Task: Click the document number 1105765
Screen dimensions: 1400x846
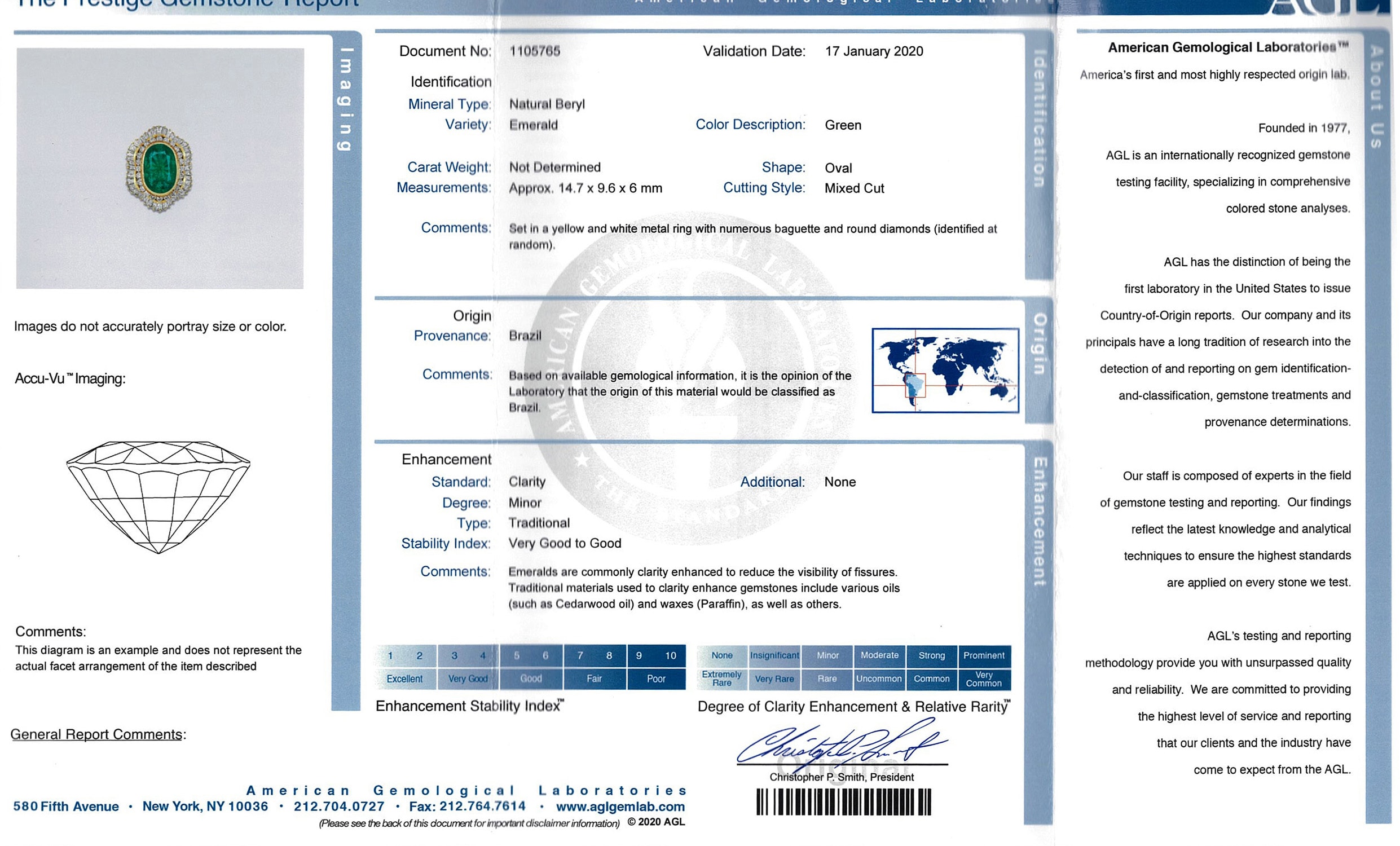Action: point(535,51)
